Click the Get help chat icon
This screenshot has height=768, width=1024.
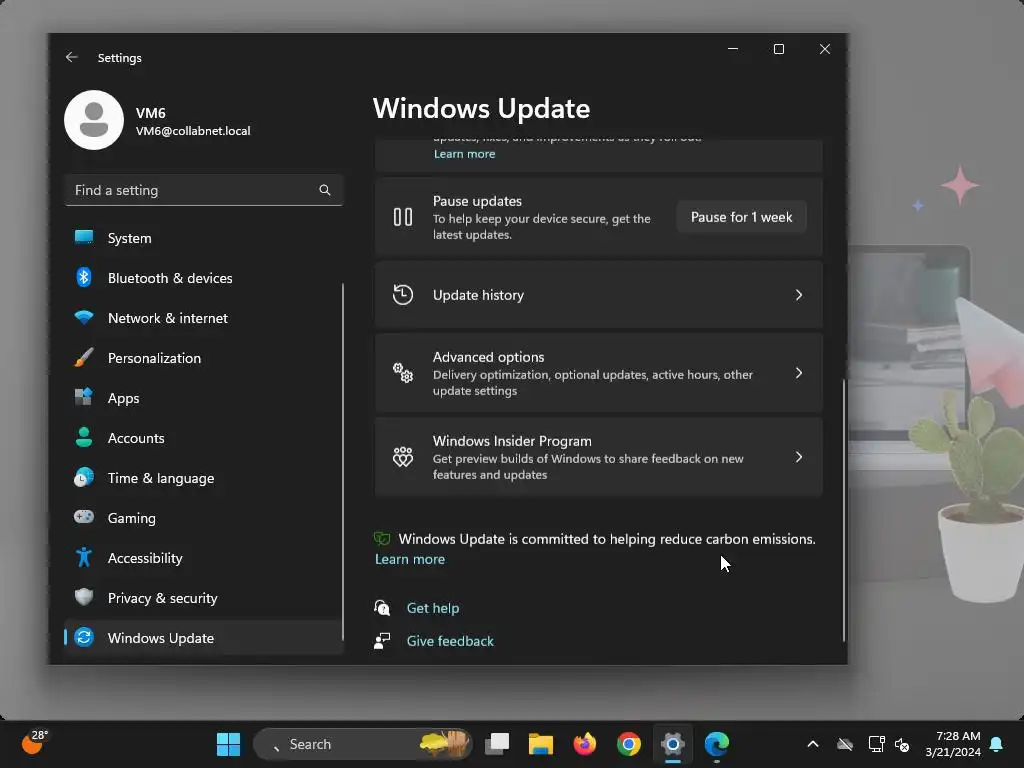(382, 607)
